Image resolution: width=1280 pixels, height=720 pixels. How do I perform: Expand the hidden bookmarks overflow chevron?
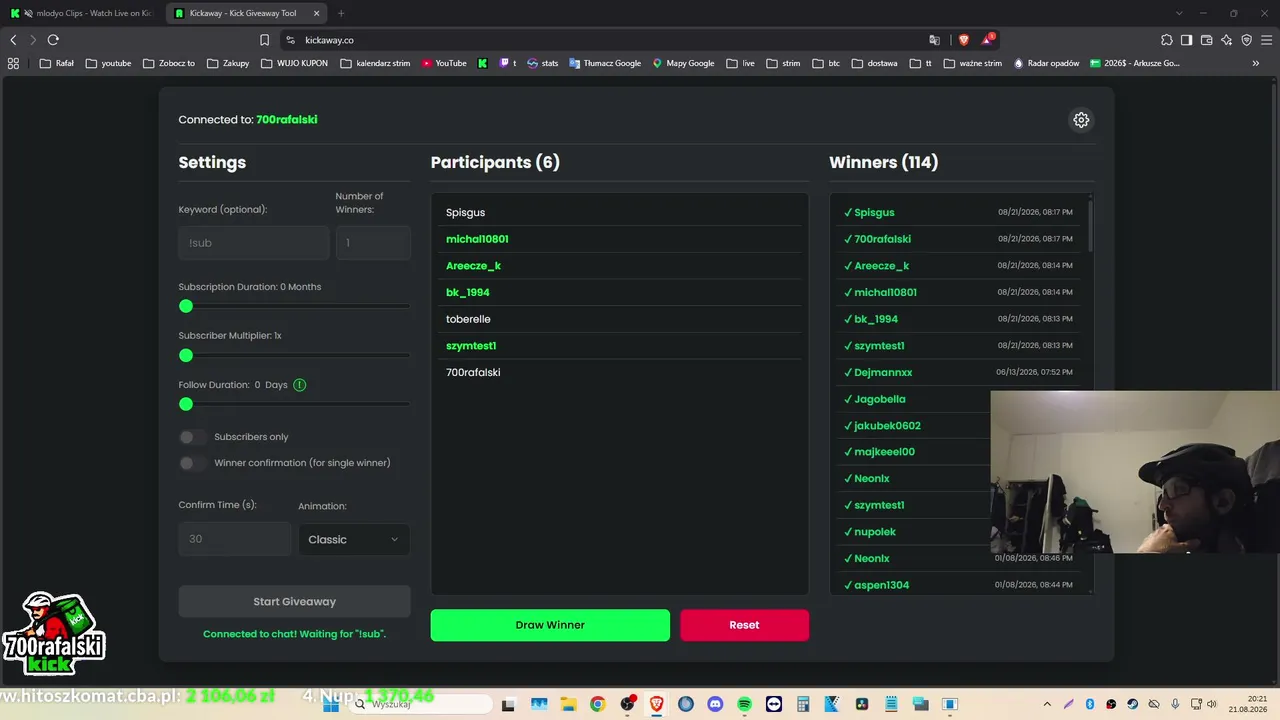(1256, 63)
